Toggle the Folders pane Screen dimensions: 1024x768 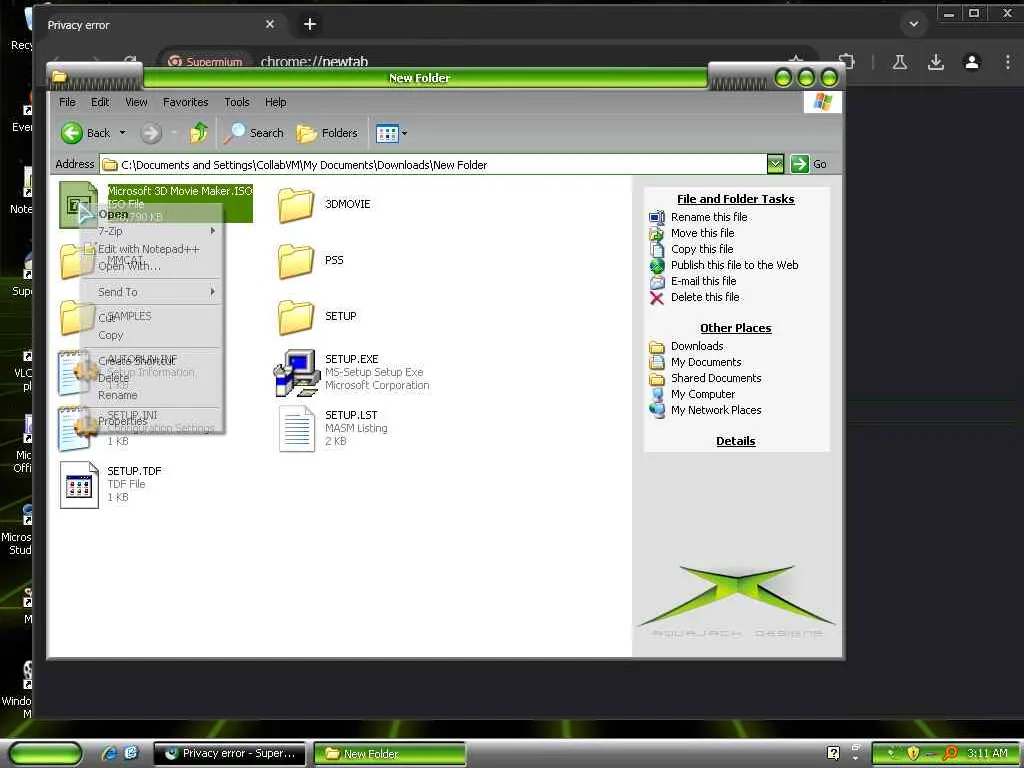(x=327, y=133)
